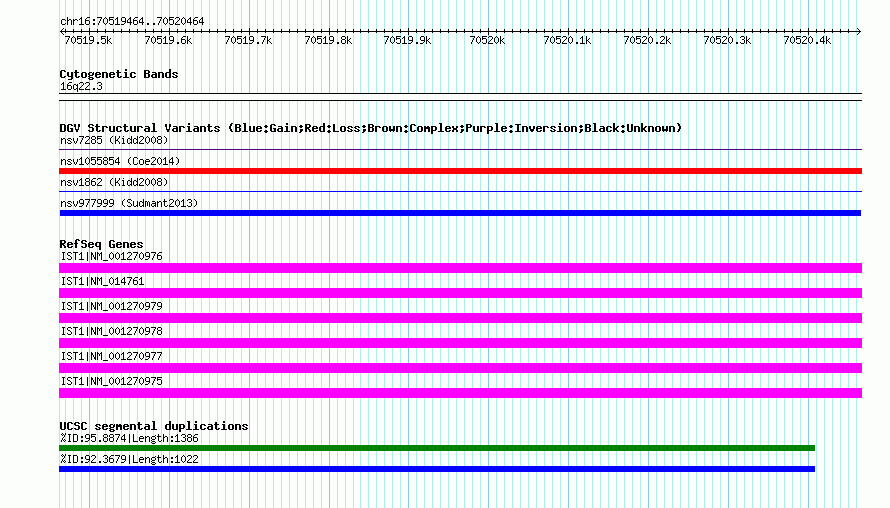The width and height of the screenshot is (890, 508).
Task: Click the green segmental duplication bar
Action: click(437, 448)
